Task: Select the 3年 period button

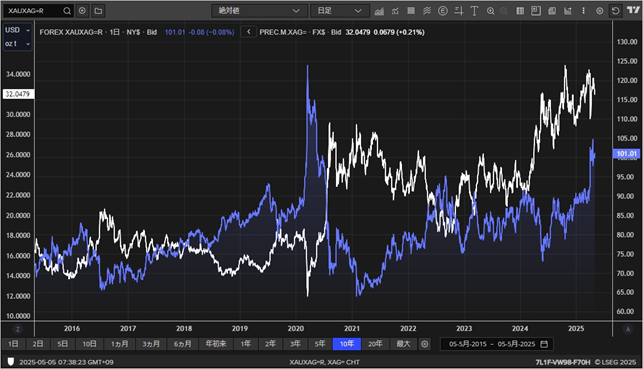Action: [x=295, y=344]
